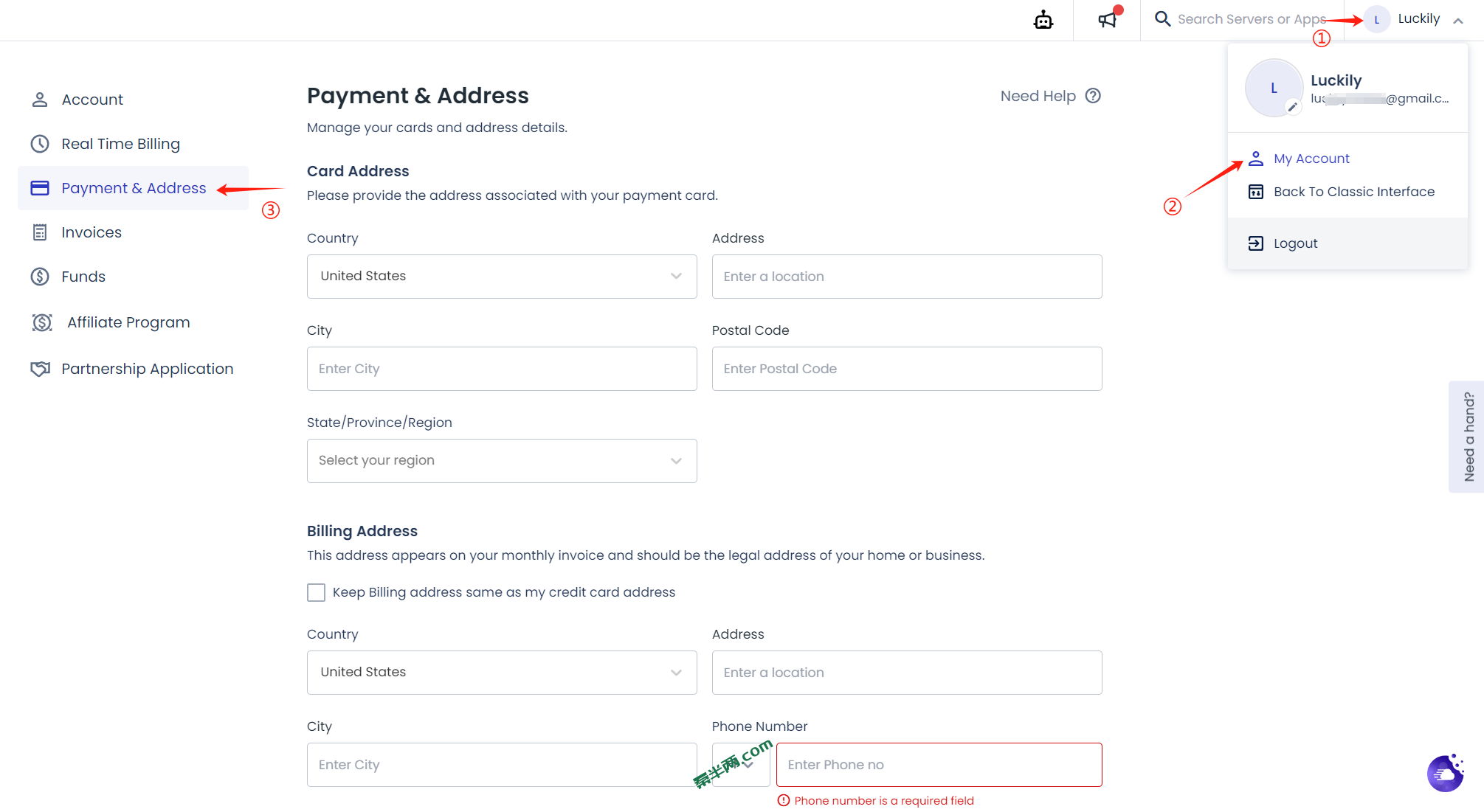Click the Invoices document icon
The height and width of the screenshot is (812, 1484).
pos(40,232)
